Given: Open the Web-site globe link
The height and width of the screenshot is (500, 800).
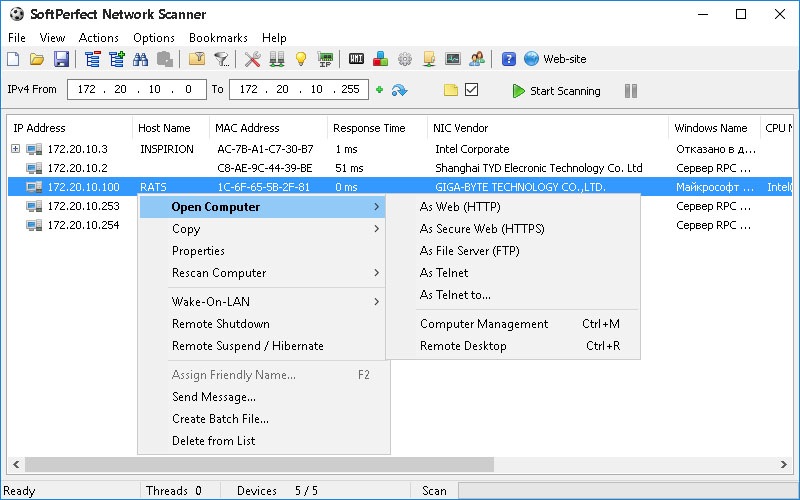Looking at the screenshot, I should [555, 59].
